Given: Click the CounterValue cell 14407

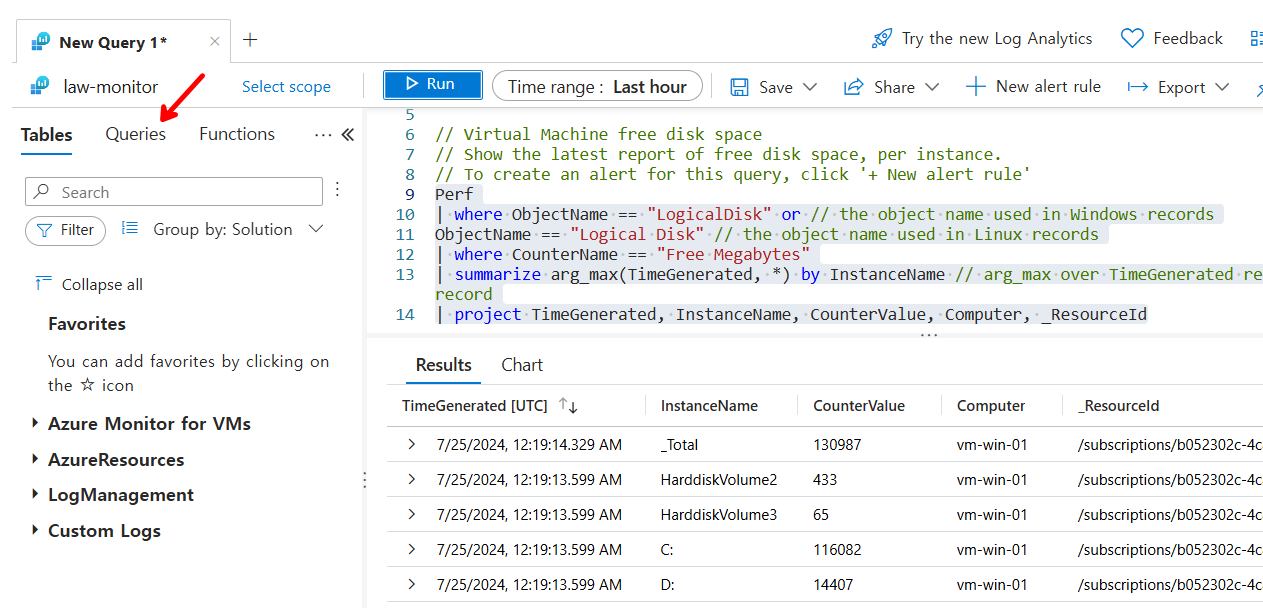Looking at the screenshot, I should pos(833,585).
